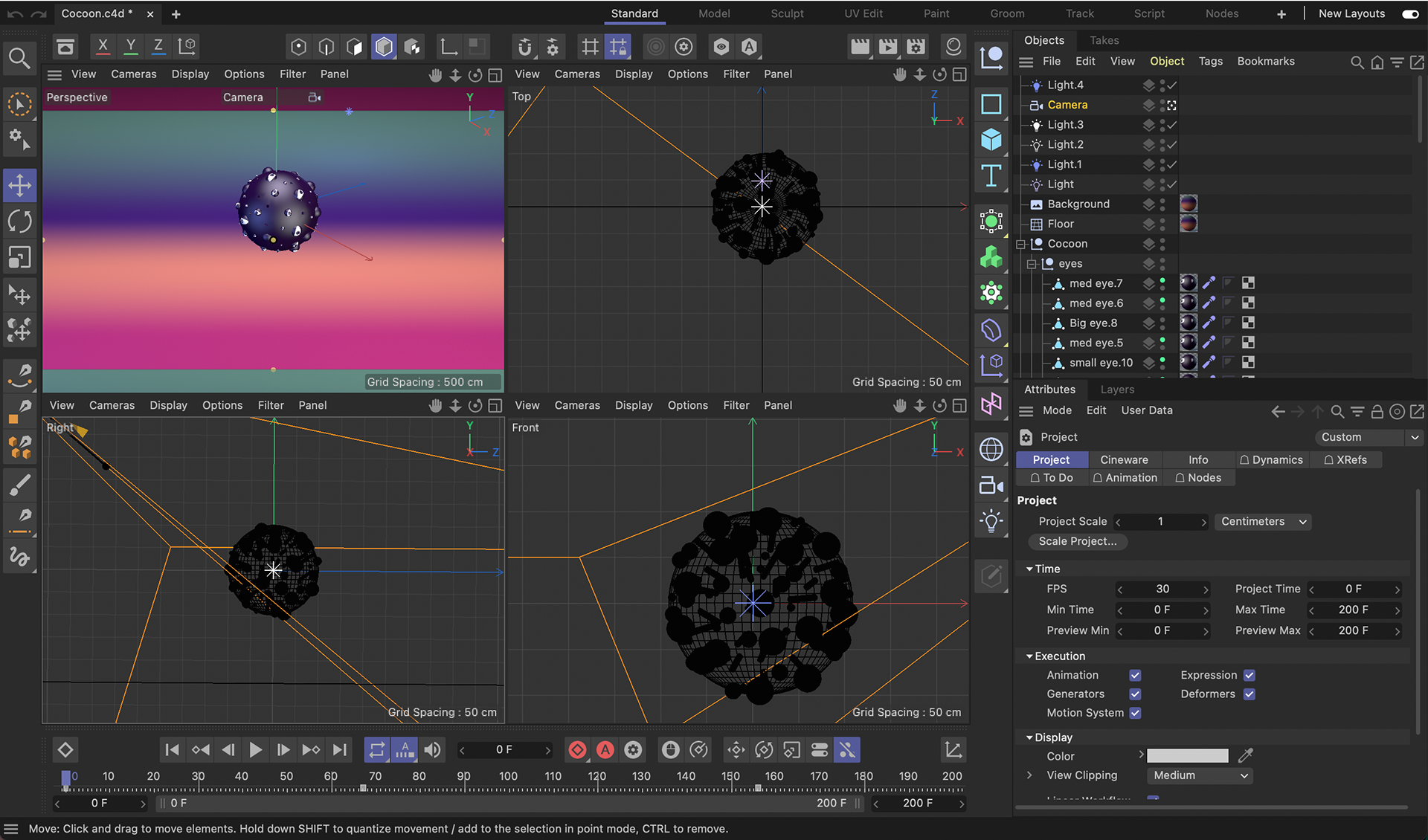The image size is (1428, 840).
Task: Uncheck the Motion System checkbox
Action: tap(1135, 713)
